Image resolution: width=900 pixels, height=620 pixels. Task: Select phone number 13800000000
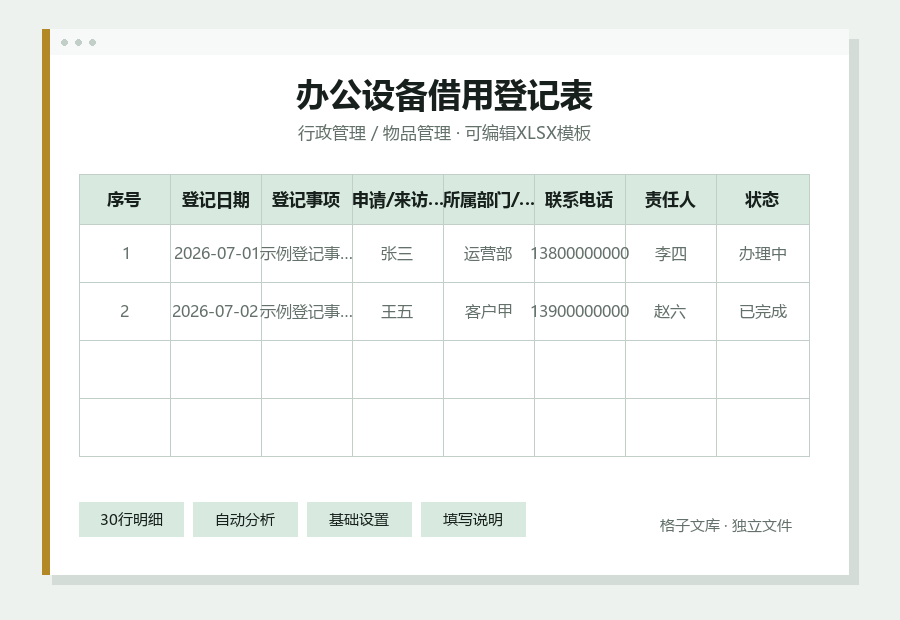(580, 253)
